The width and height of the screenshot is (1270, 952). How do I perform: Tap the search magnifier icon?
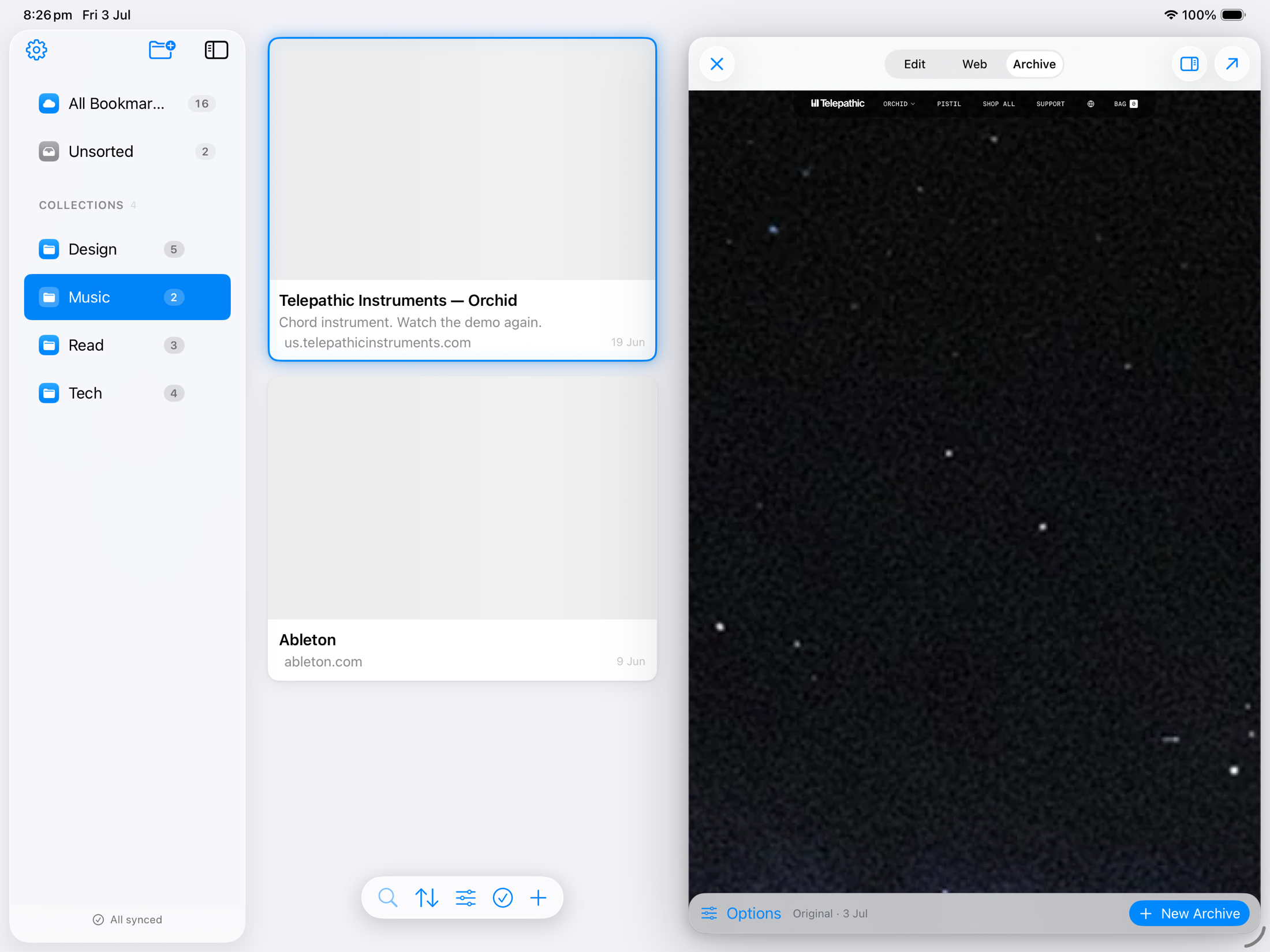tap(388, 898)
